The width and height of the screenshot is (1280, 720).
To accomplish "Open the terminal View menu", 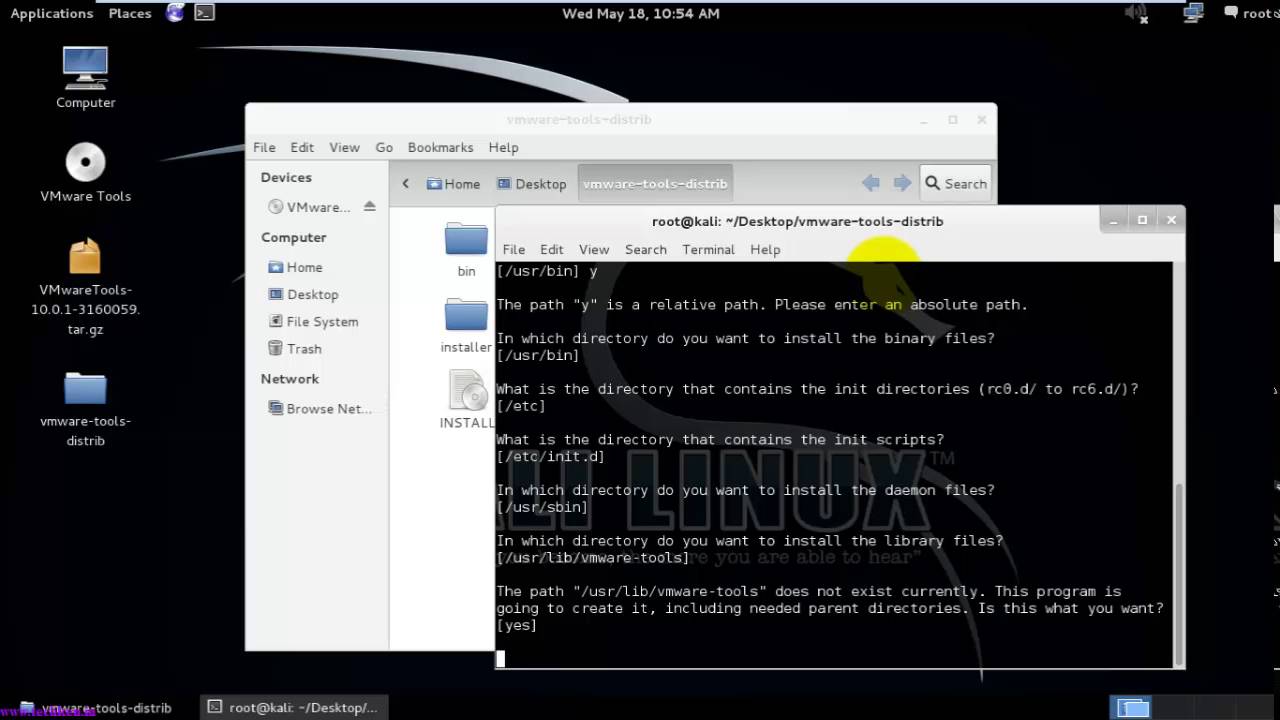I will click(x=594, y=249).
